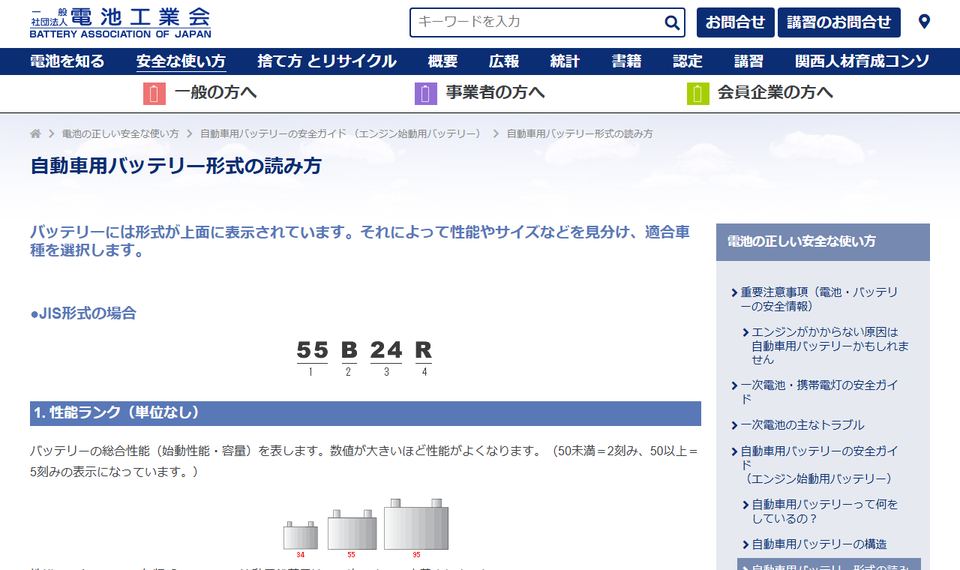Viewport: 960px width, 570px height.
Task: Open the 電池を知る menu
Action: pos(67,61)
